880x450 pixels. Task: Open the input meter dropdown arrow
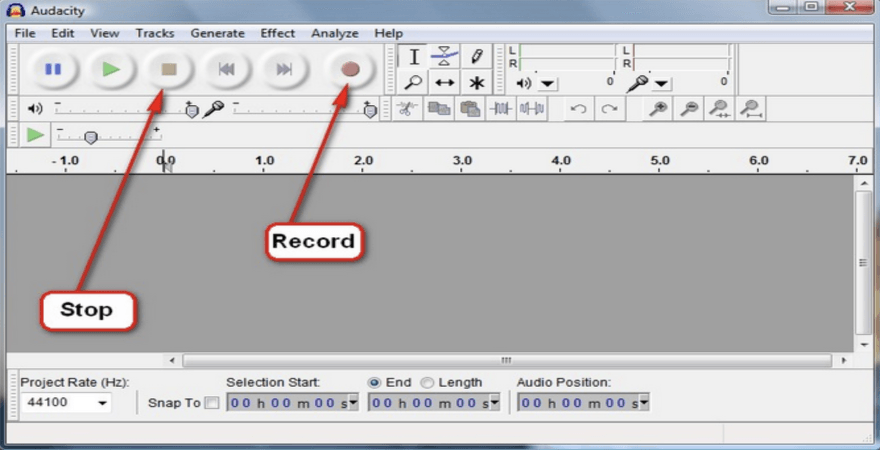tap(662, 84)
